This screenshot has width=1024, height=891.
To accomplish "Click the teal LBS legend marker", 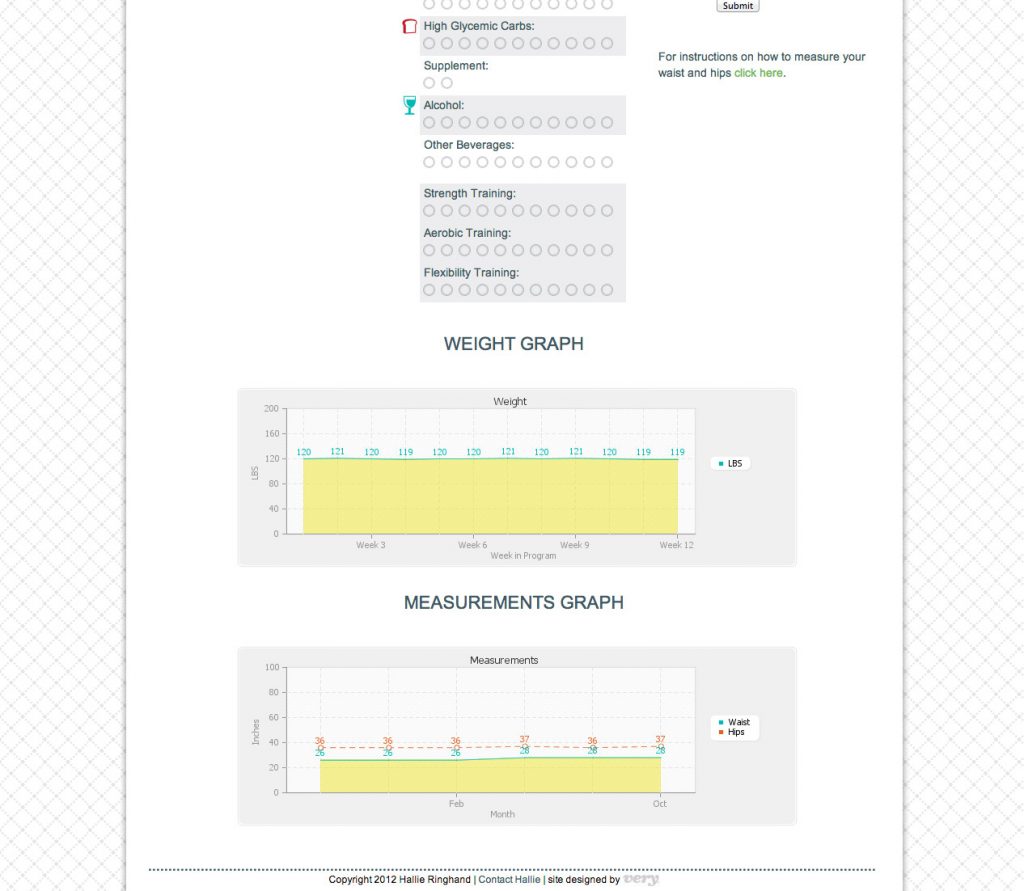I will (x=721, y=464).
